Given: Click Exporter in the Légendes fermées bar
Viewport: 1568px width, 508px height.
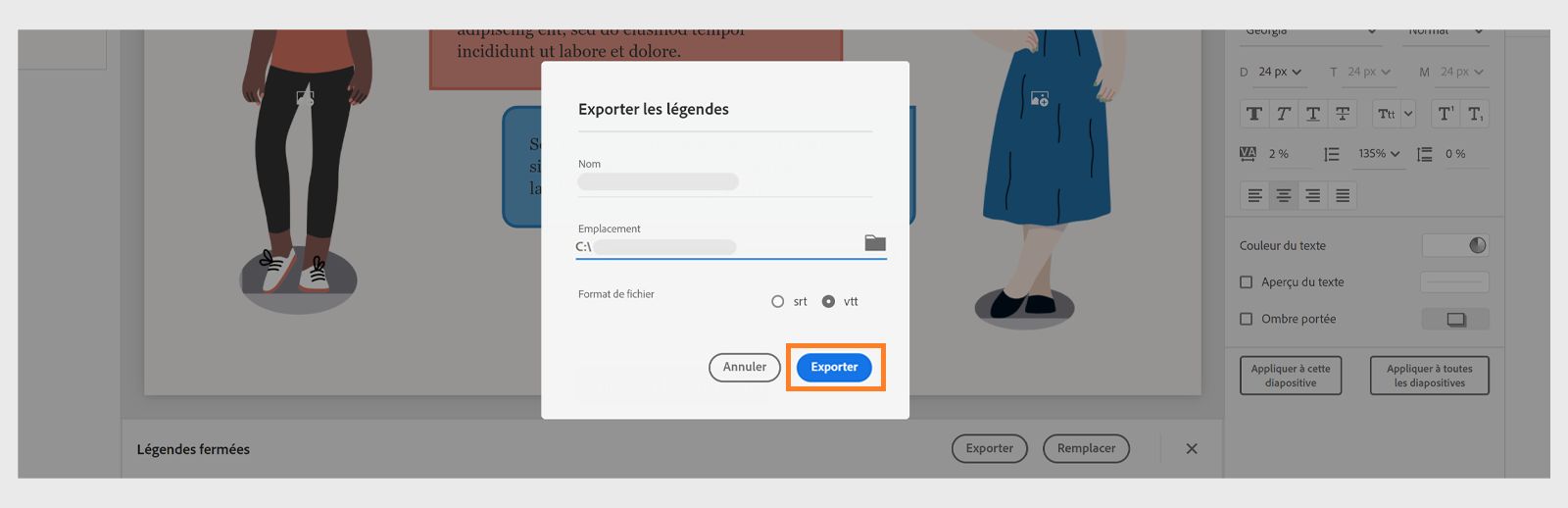Looking at the screenshot, I should click(990, 448).
